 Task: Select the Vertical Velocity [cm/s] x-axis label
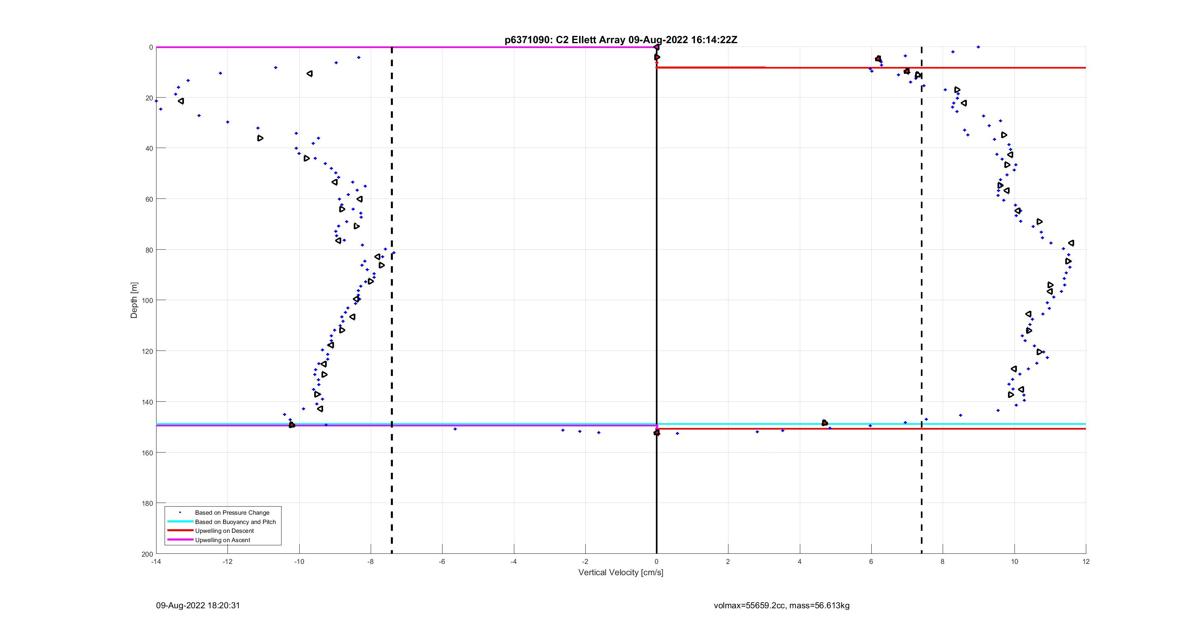[620, 573]
